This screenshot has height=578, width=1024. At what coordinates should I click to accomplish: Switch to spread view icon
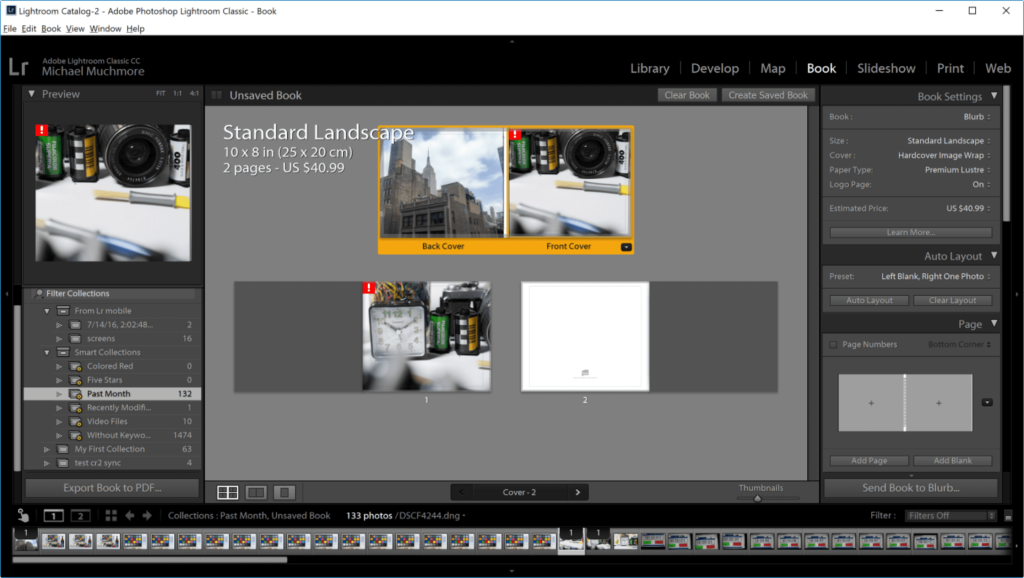click(255, 492)
